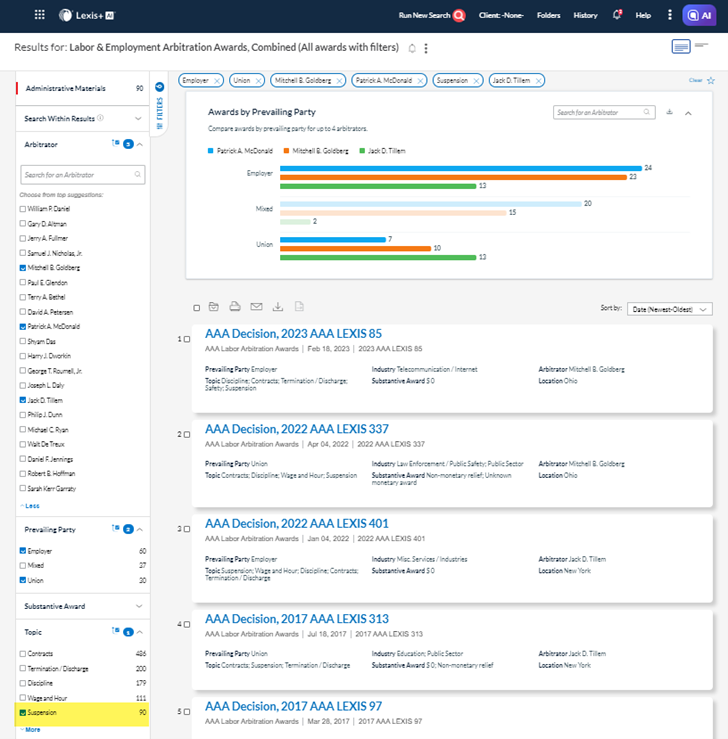
Task: Click the document export icon in toolbar
Action: point(299,307)
